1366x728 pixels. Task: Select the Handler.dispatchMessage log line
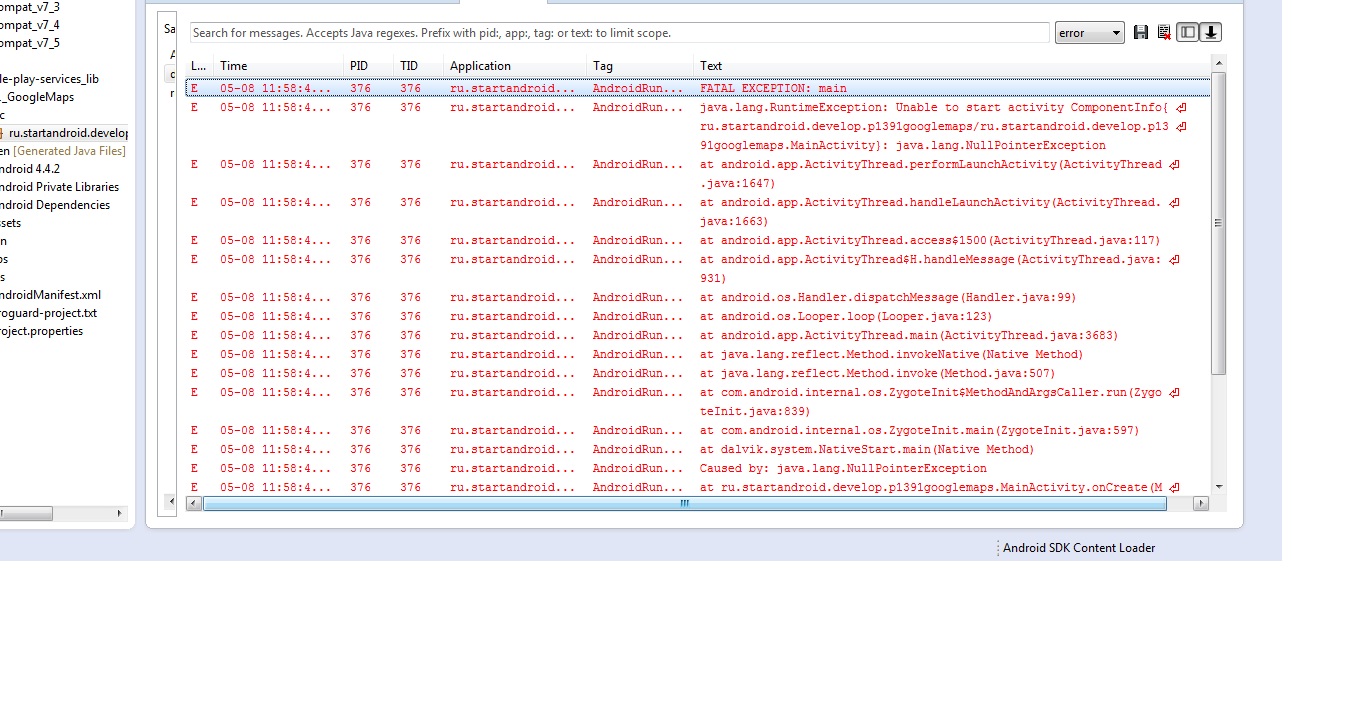tap(698, 297)
